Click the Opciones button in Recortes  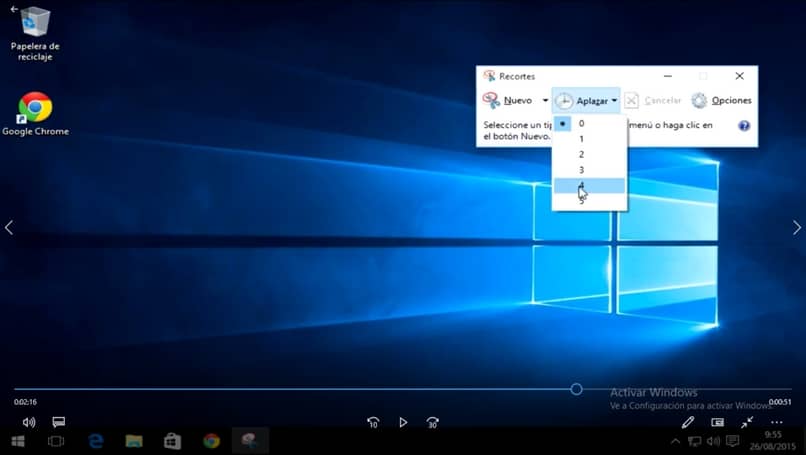721,100
